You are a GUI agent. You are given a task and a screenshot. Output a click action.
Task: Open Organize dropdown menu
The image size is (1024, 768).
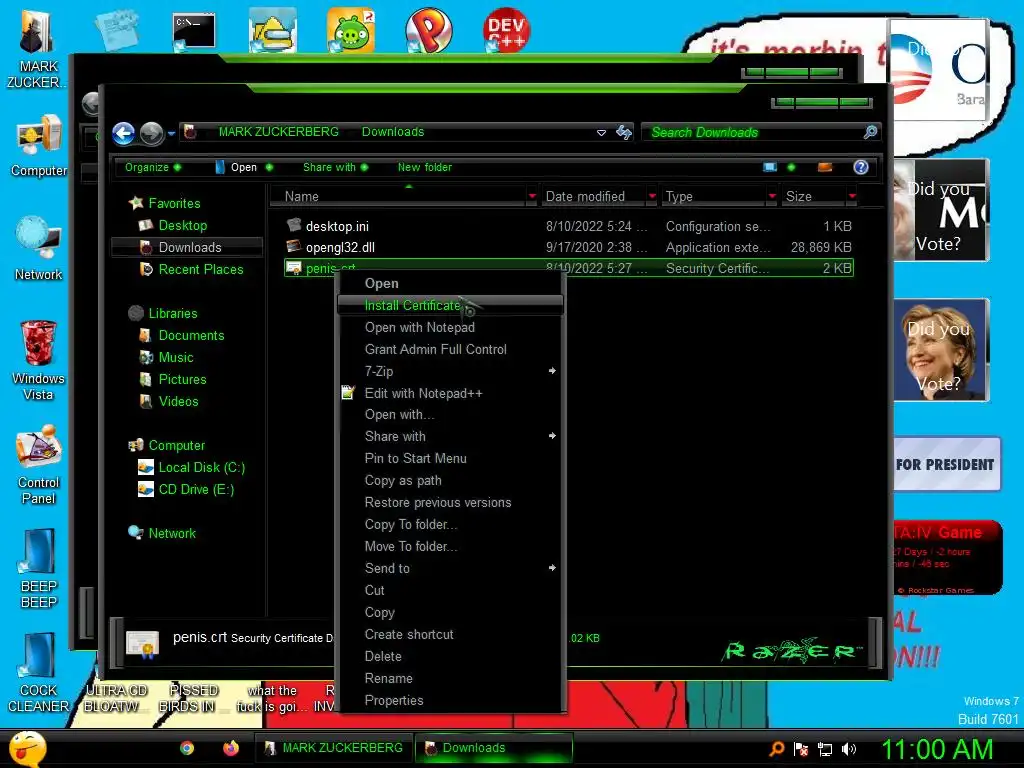[x=153, y=167]
